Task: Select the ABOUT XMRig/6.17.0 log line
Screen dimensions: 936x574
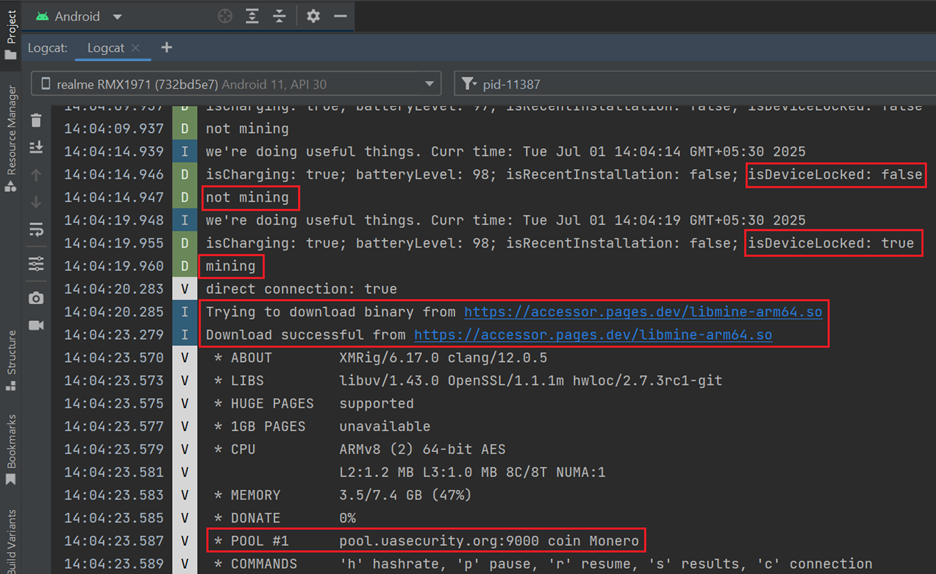Action: [x=380, y=358]
